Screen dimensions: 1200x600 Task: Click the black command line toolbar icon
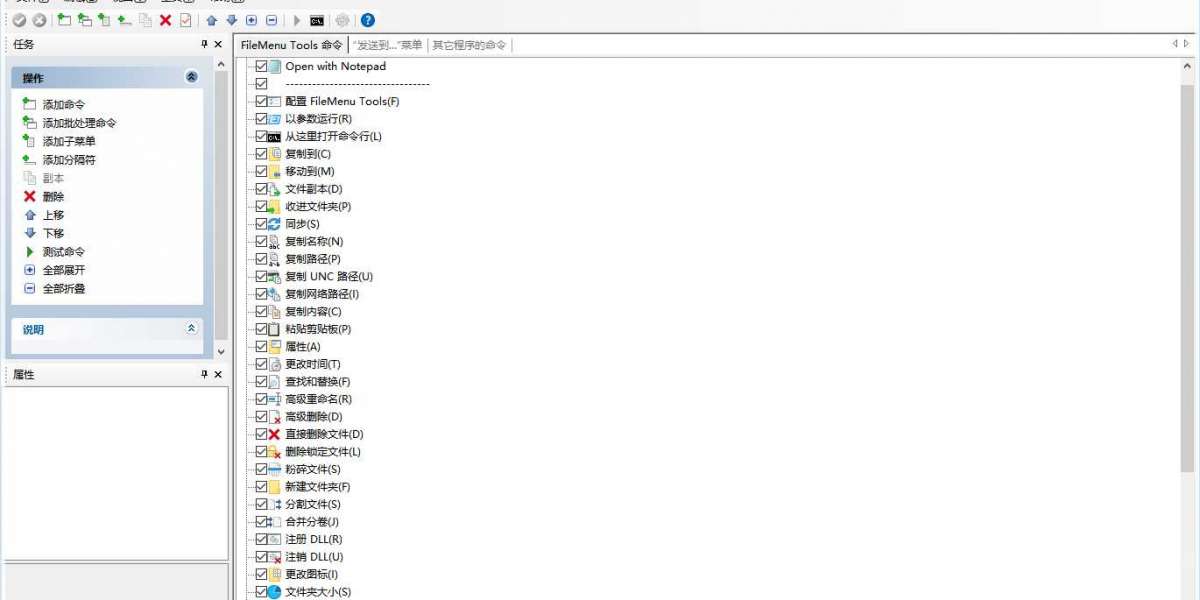tap(317, 20)
